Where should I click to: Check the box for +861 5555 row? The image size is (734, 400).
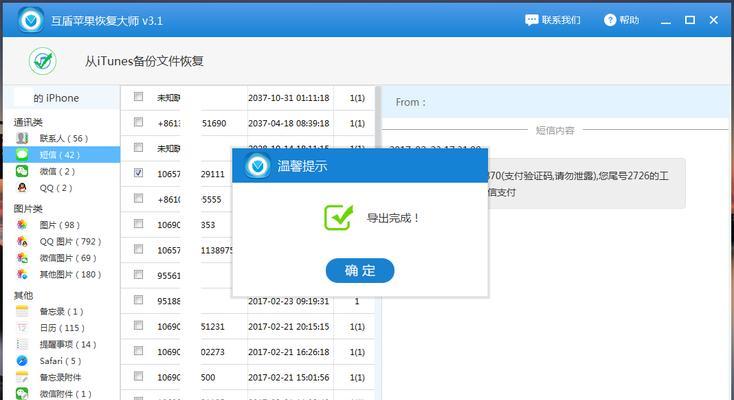(x=138, y=198)
